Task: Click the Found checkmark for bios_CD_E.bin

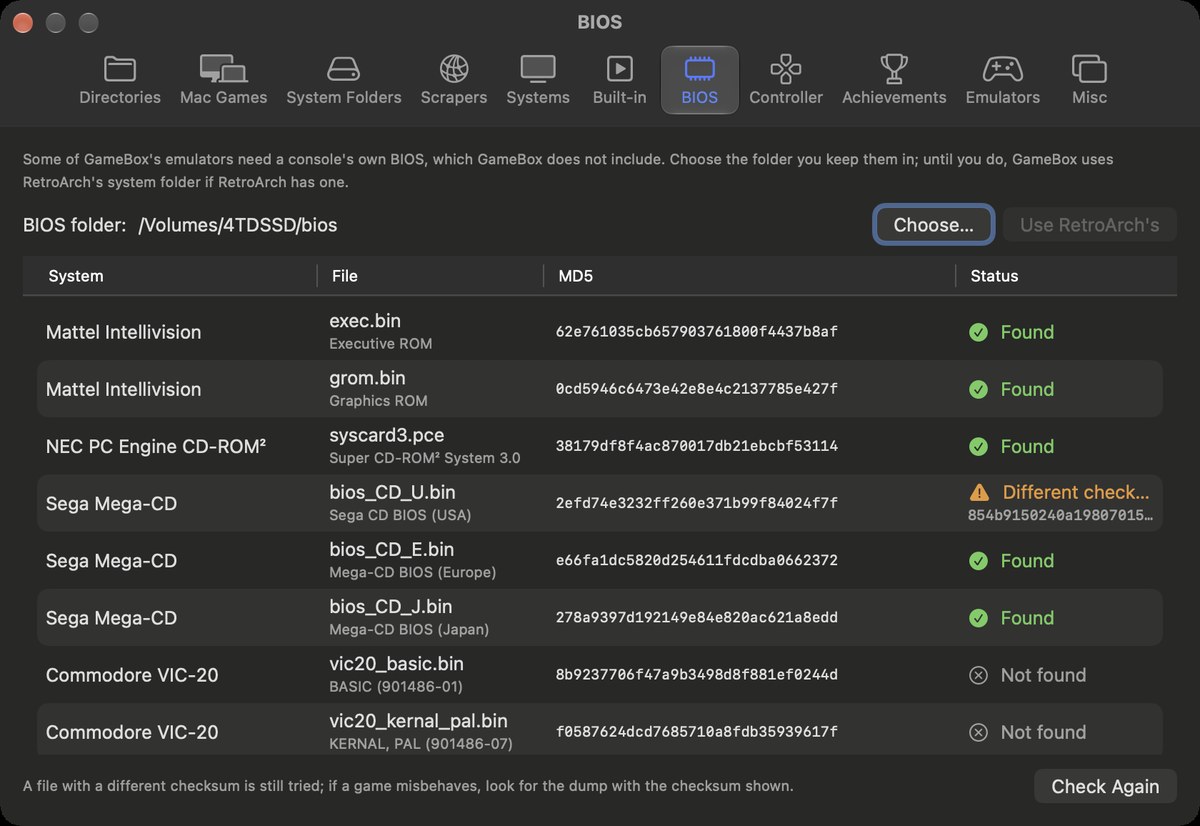Action: tap(979, 561)
